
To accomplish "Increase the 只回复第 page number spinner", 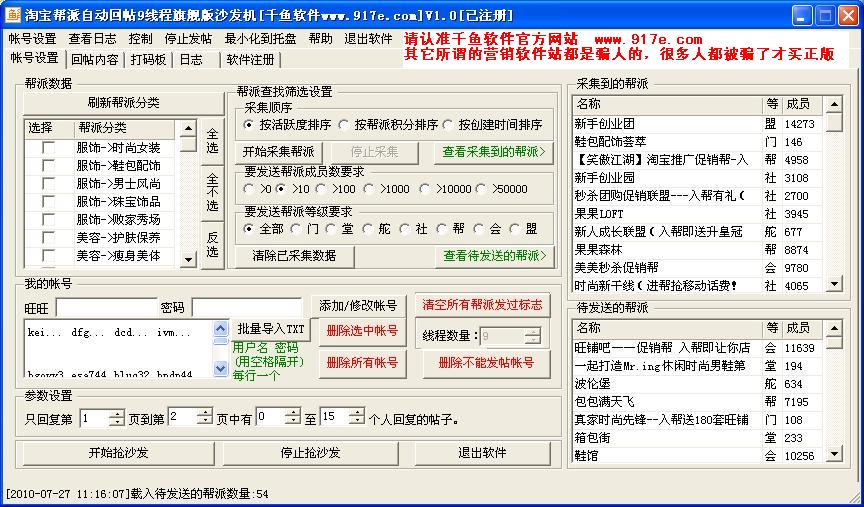I will click(x=118, y=413).
